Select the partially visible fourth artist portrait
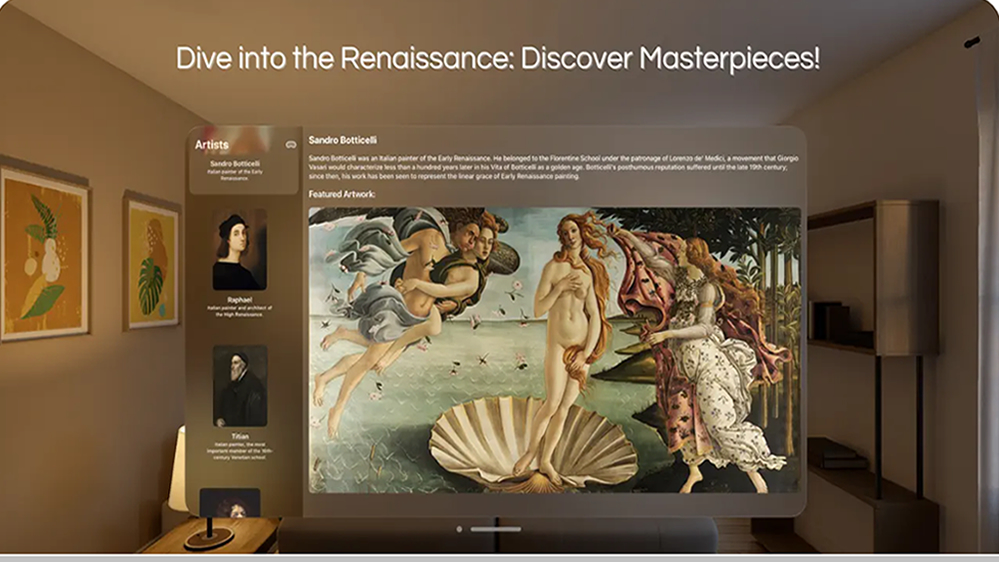Image resolution: width=999 pixels, height=562 pixels. [x=230, y=502]
